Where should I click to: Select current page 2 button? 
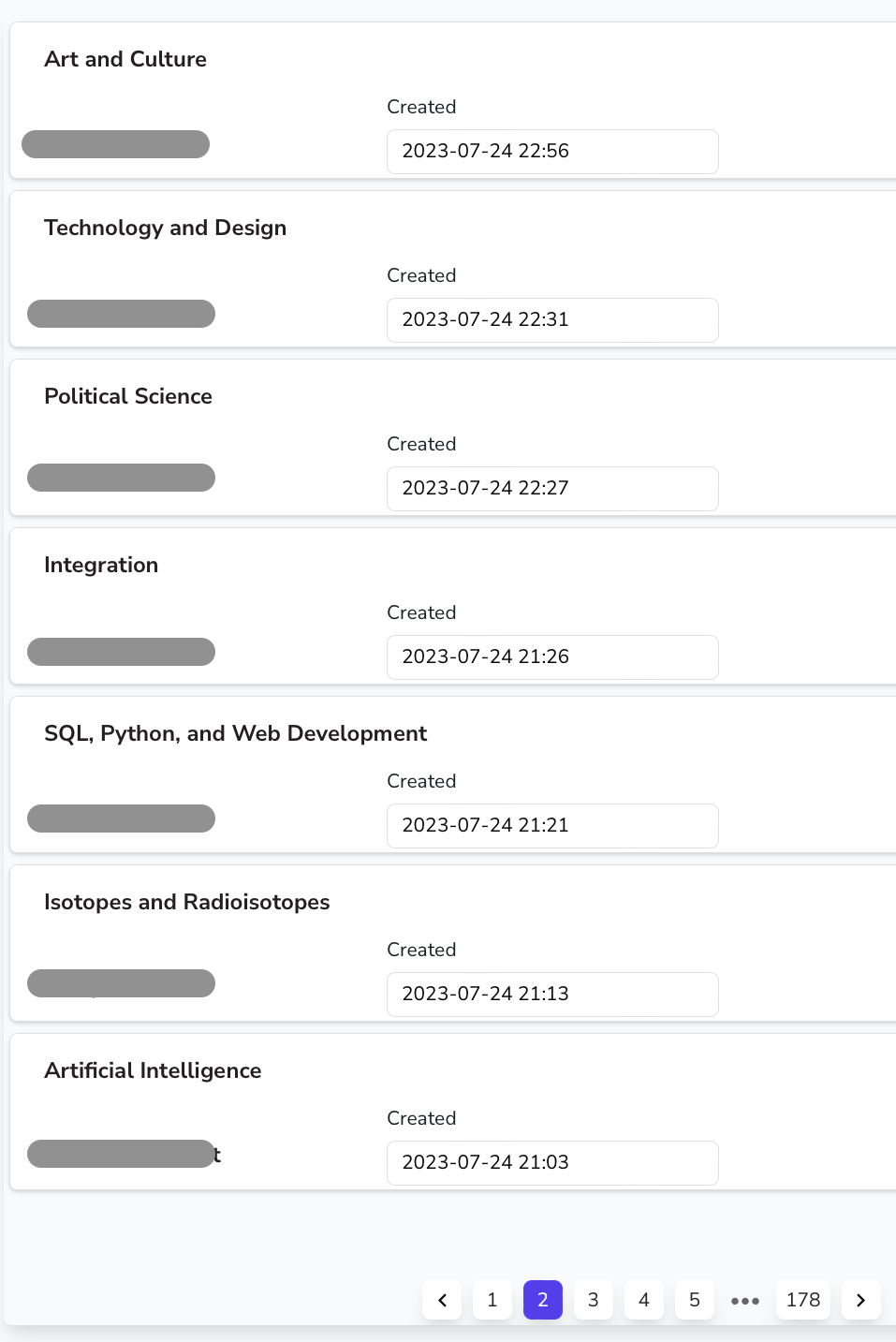pyautogui.click(x=543, y=1300)
